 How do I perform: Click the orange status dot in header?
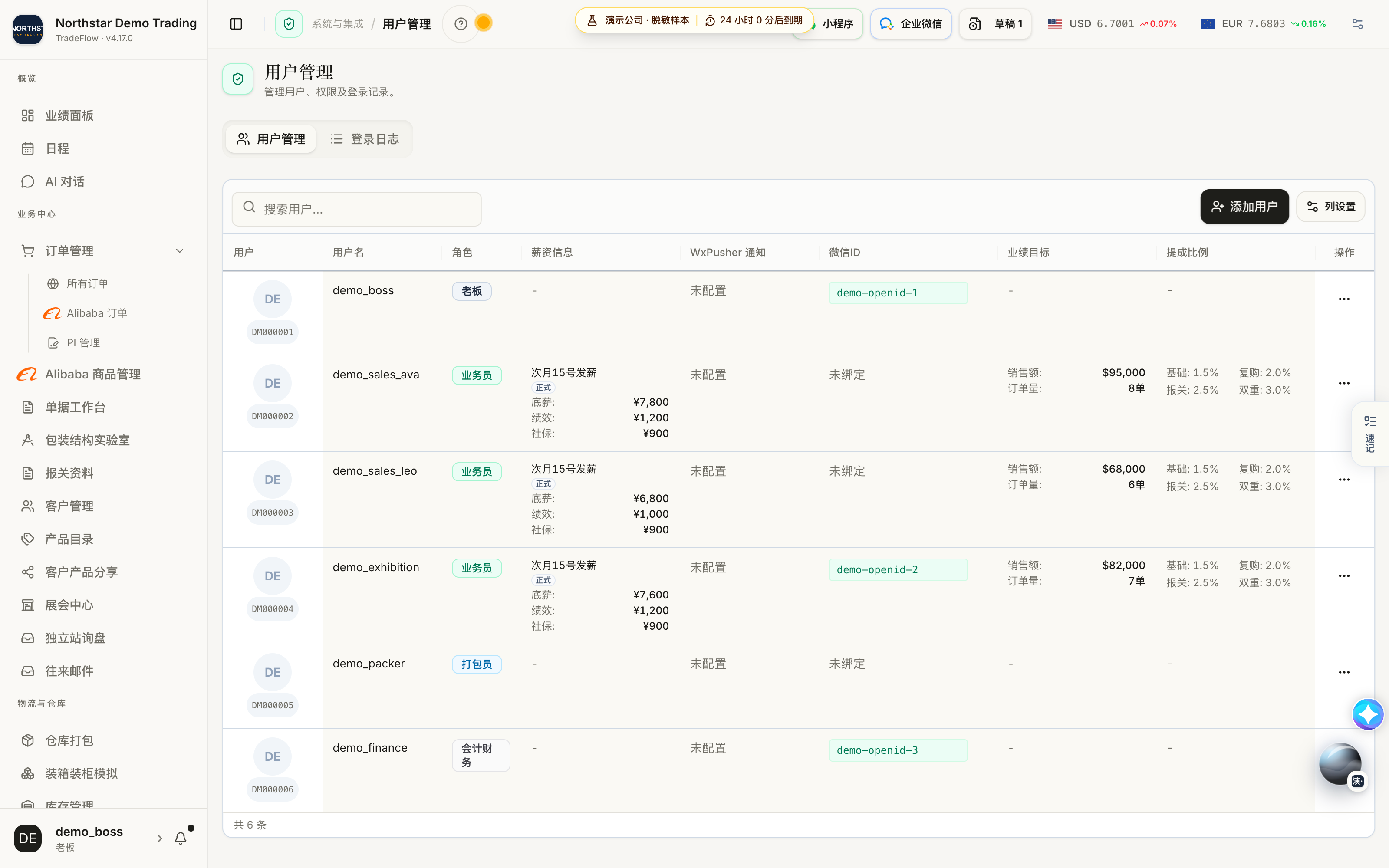click(484, 23)
